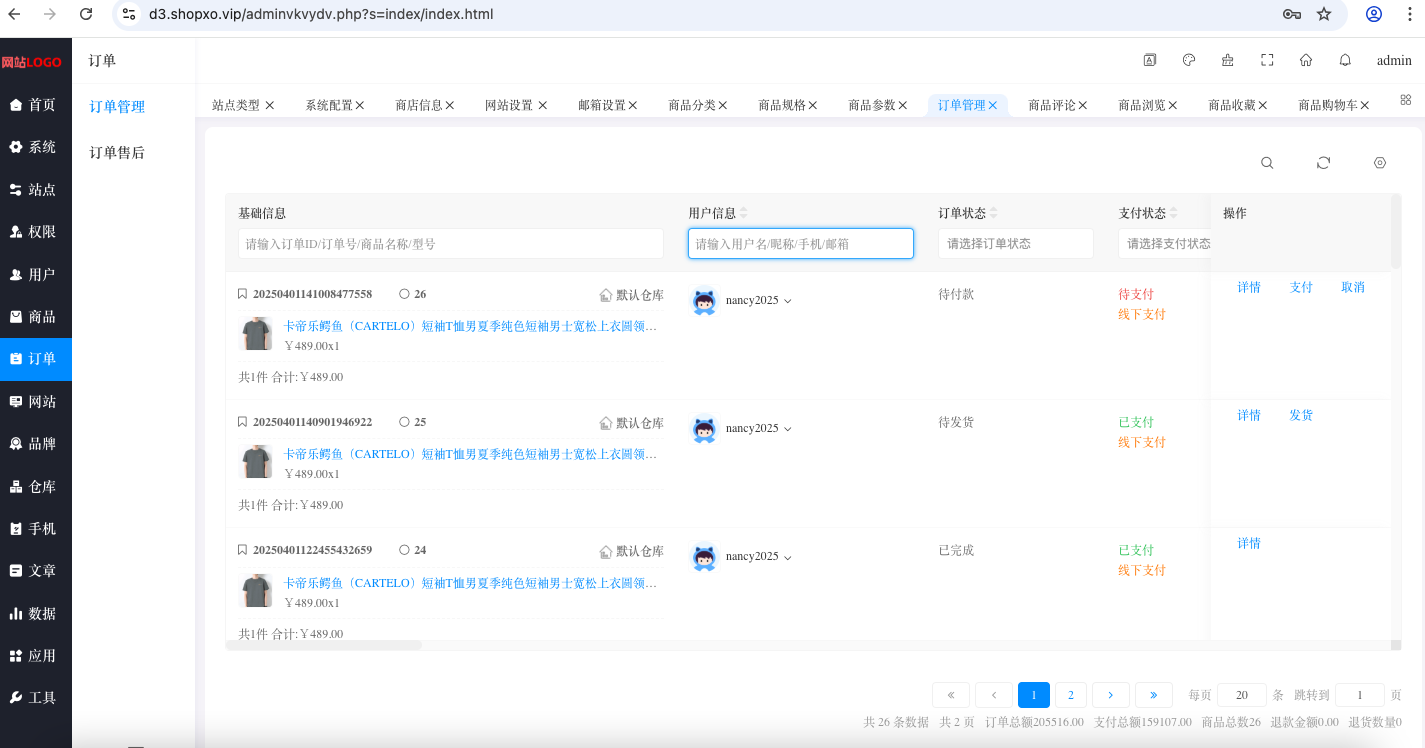1425x748 pixels.
Task: Open 系统 in left sidebar
Action: click(x=35, y=147)
